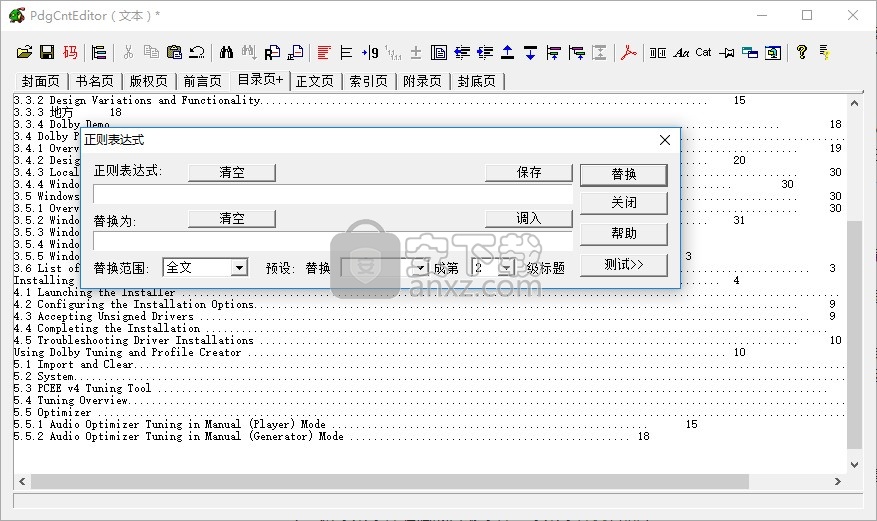Screen dimensions: 877x521
Task: Click the move-down arrow icon
Action: [x=530, y=53]
